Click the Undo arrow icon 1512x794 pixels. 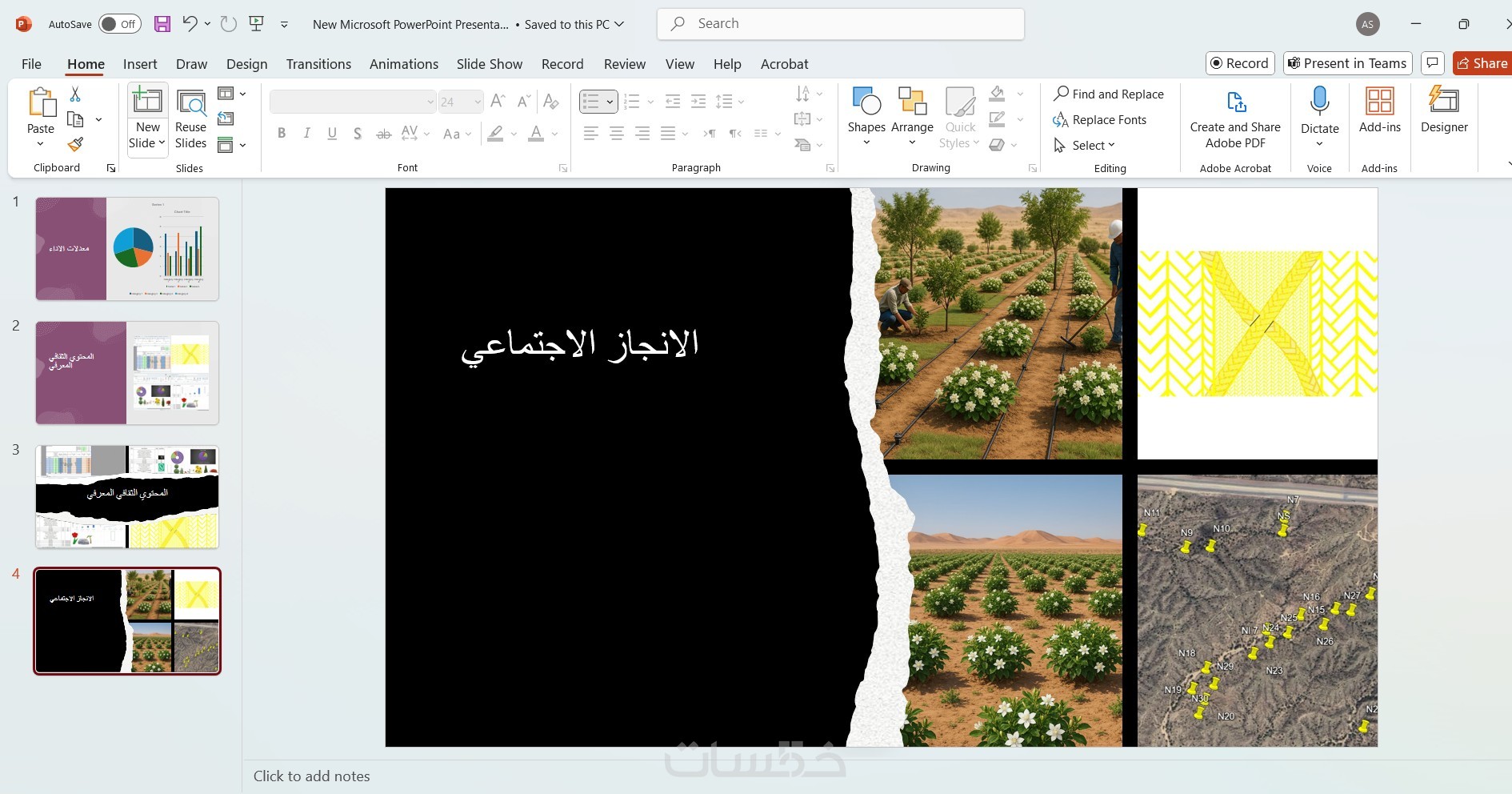point(190,24)
